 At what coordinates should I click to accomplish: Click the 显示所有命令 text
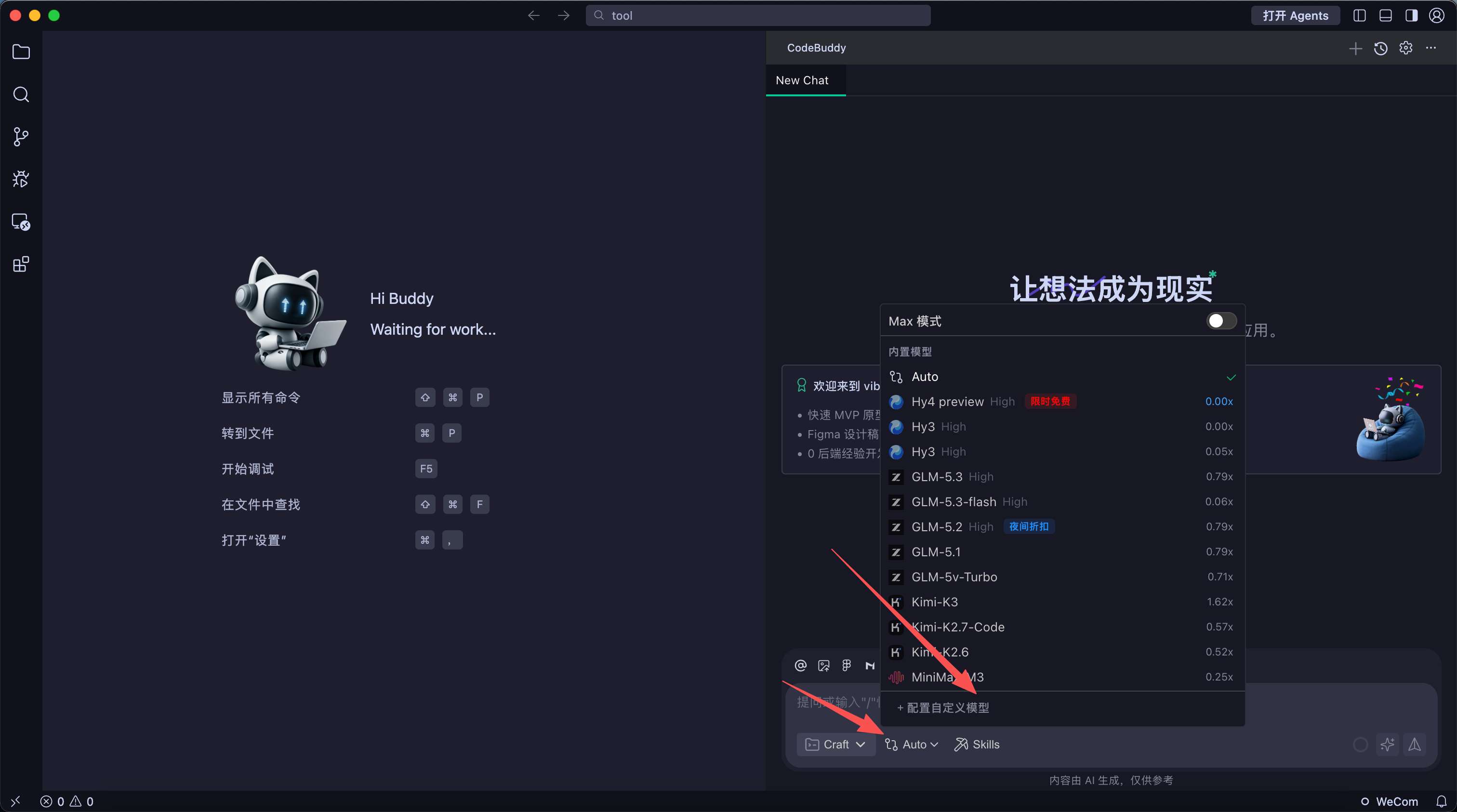tap(261, 397)
